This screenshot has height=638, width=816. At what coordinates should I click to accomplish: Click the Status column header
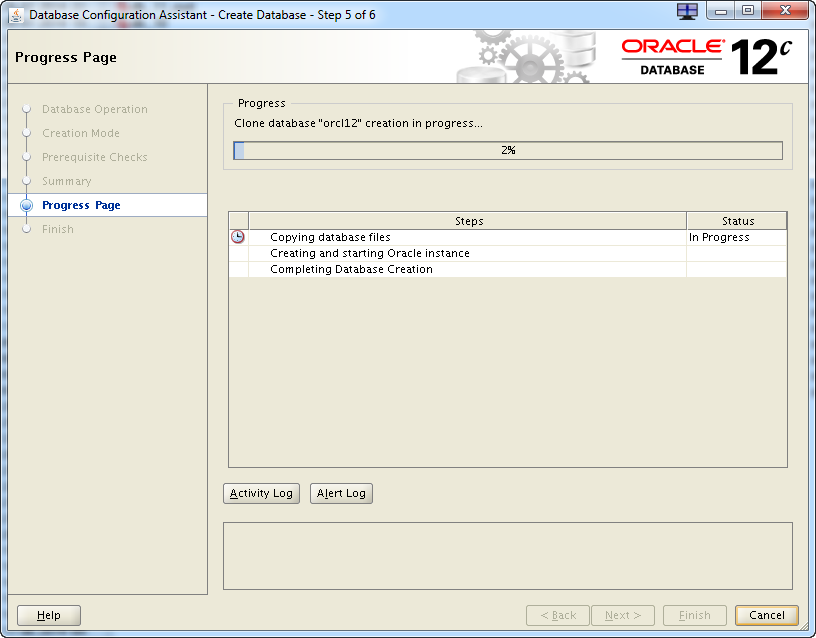pyautogui.click(x=737, y=221)
